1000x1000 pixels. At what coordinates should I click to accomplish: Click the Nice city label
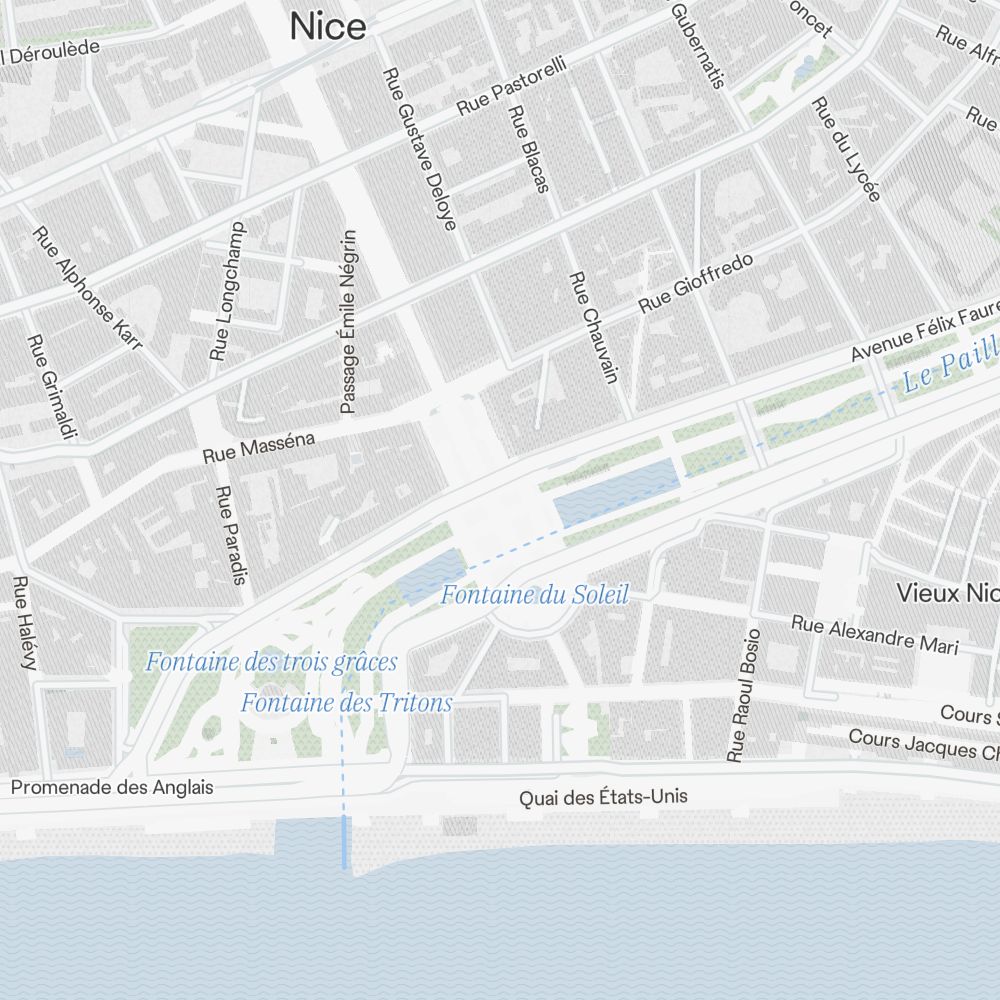pos(328,27)
